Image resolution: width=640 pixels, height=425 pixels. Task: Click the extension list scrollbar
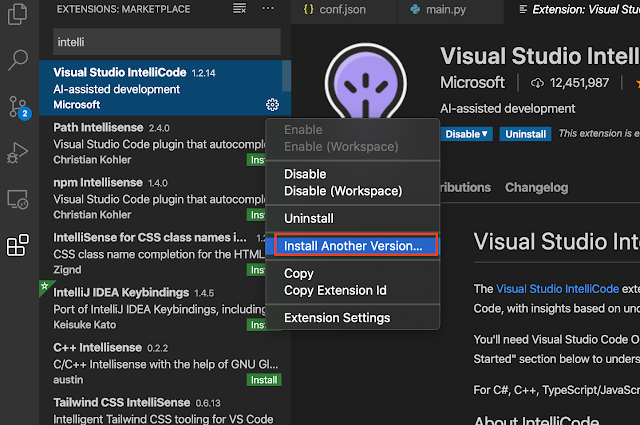pos(287,76)
